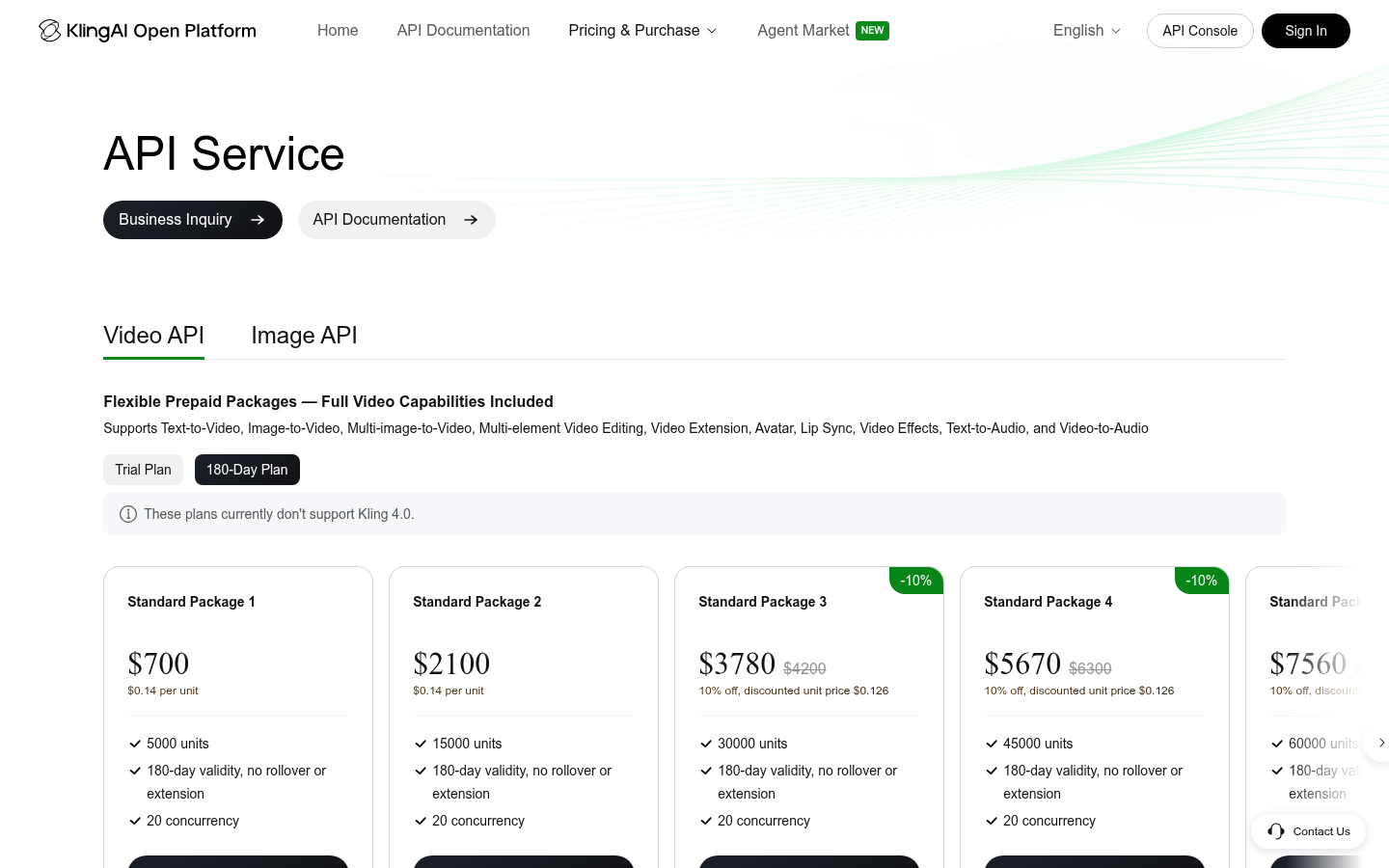The height and width of the screenshot is (868, 1389).
Task: Click the headset icon in Contact Us
Action: pos(1276,831)
